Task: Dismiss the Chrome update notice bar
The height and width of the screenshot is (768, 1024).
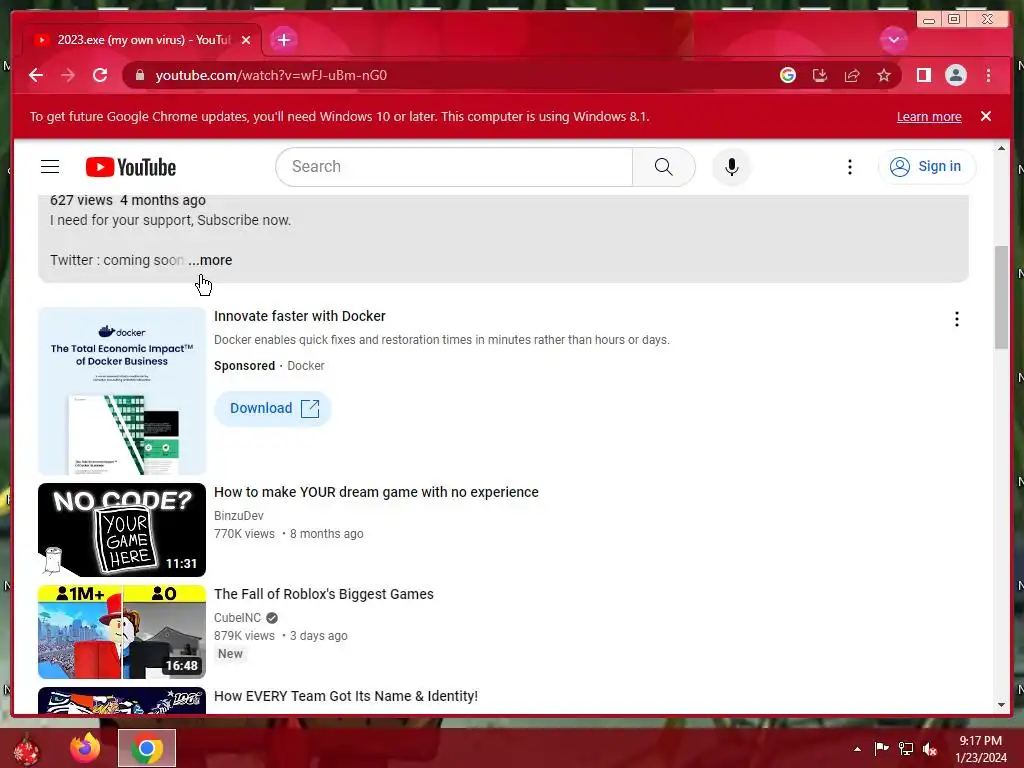Action: [x=985, y=116]
